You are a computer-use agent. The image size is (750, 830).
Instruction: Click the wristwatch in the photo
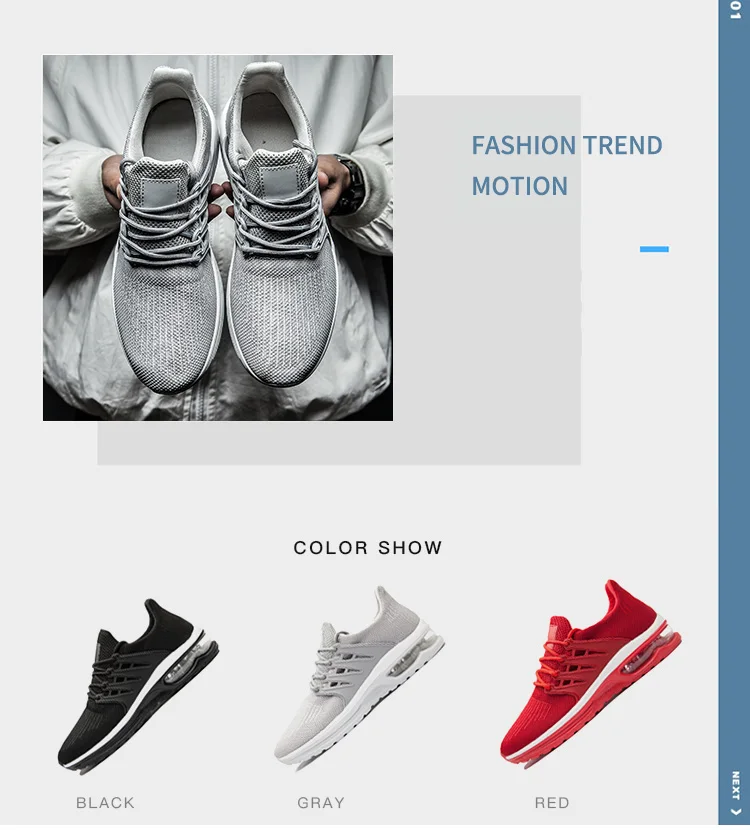pyautogui.click(x=349, y=185)
